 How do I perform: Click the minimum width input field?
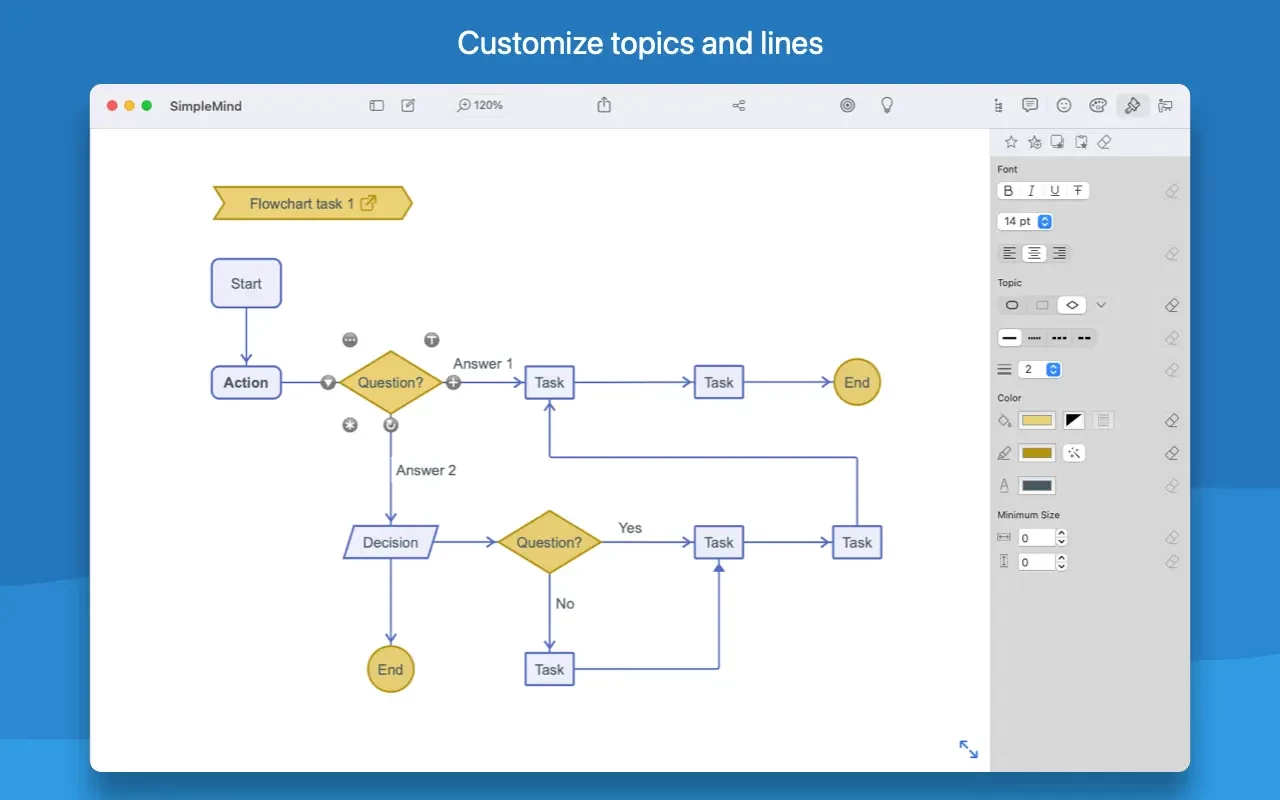click(x=1037, y=538)
